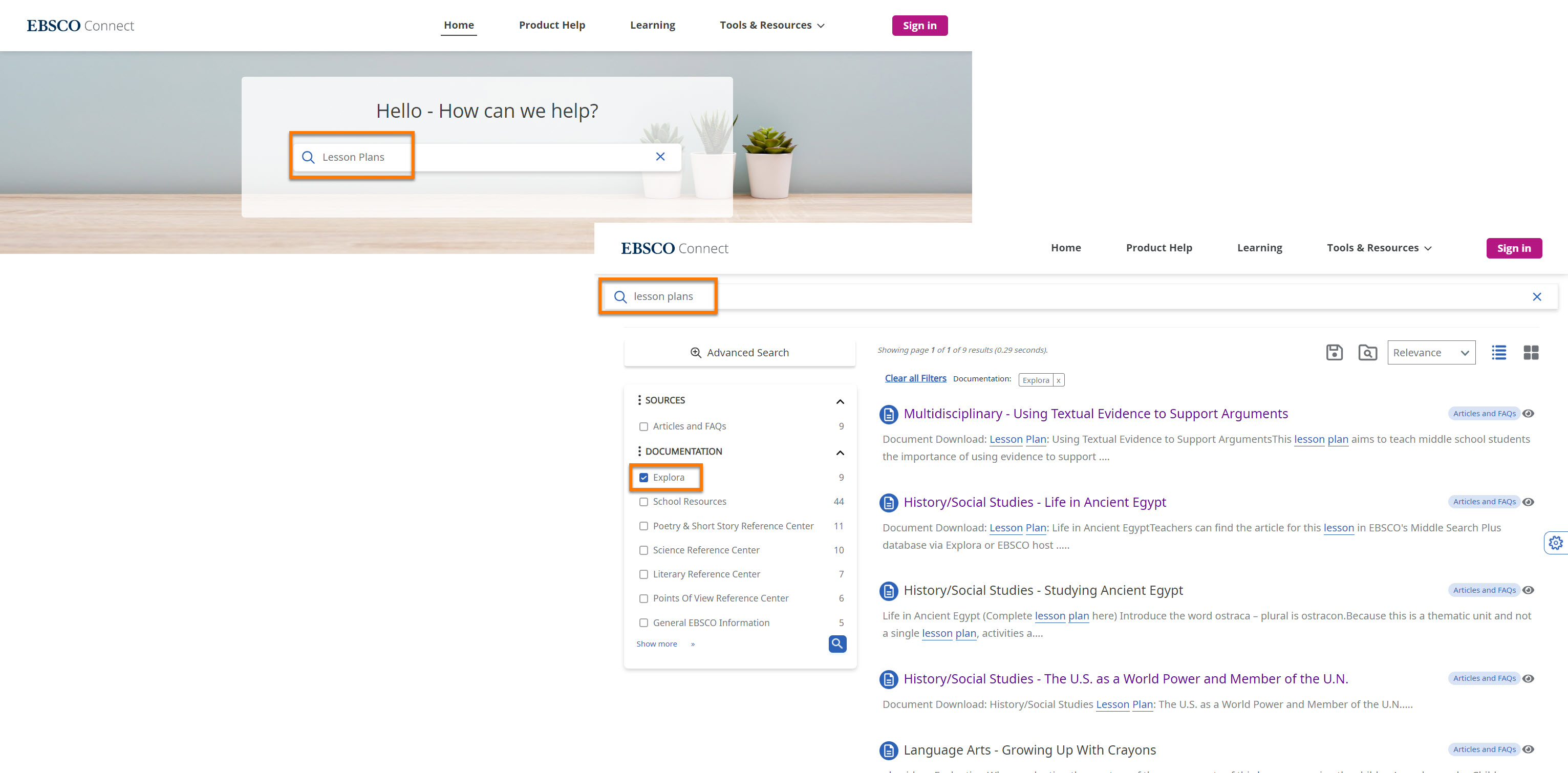Uncheck the Explora documentation checkbox
This screenshot has height=773, width=1568.
coord(643,478)
